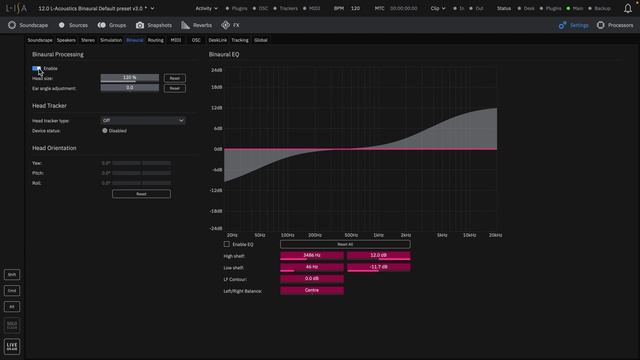Switch to the Simulation settings tab

pyautogui.click(x=111, y=40)
